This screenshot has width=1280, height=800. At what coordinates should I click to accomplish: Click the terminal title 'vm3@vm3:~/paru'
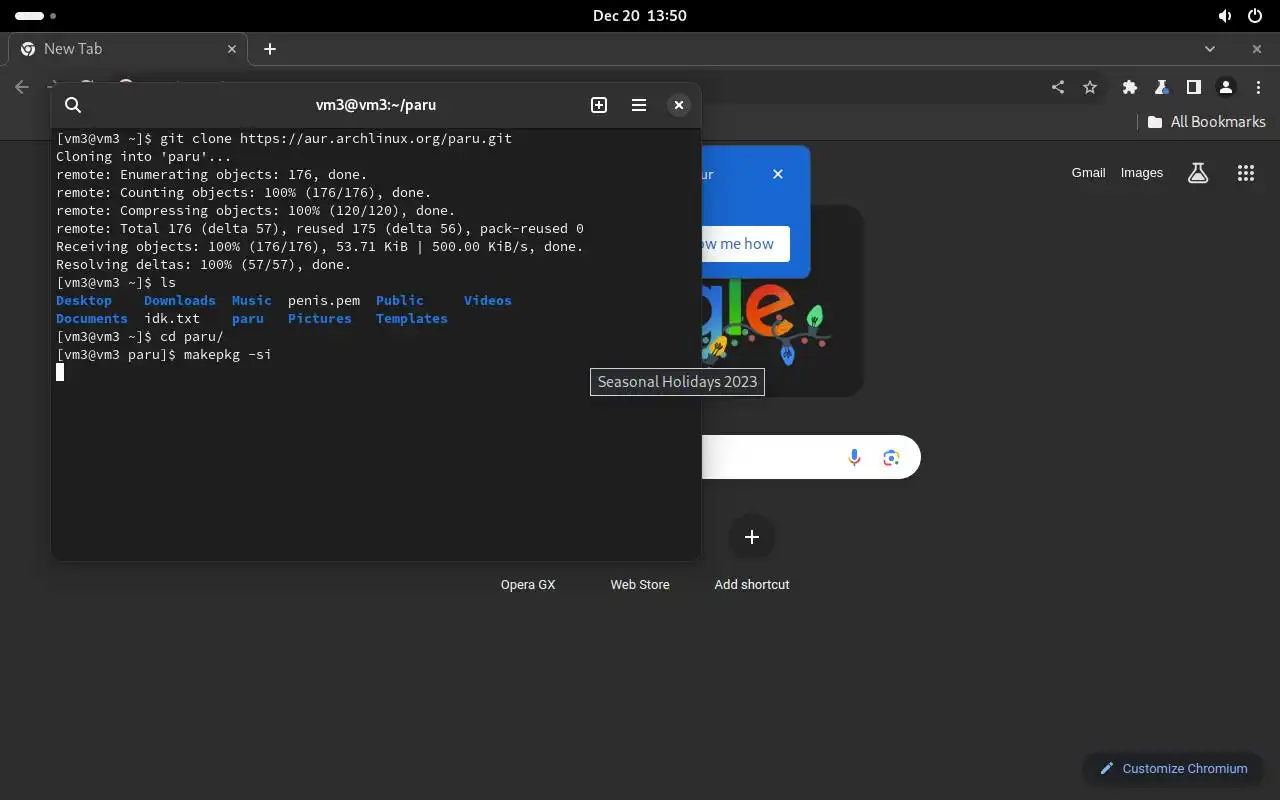tap(376, 105)
